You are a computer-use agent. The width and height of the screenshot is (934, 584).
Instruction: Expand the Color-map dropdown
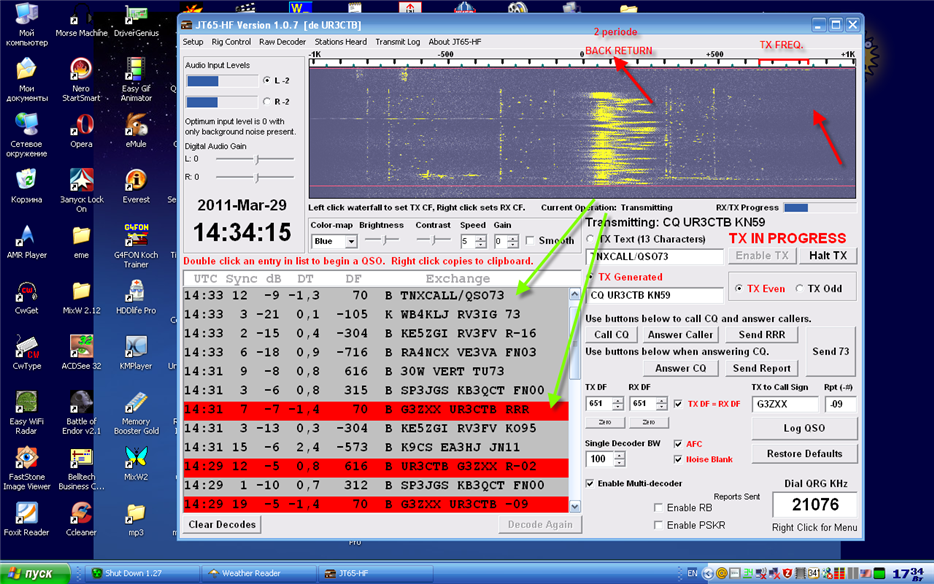point(350,242)
